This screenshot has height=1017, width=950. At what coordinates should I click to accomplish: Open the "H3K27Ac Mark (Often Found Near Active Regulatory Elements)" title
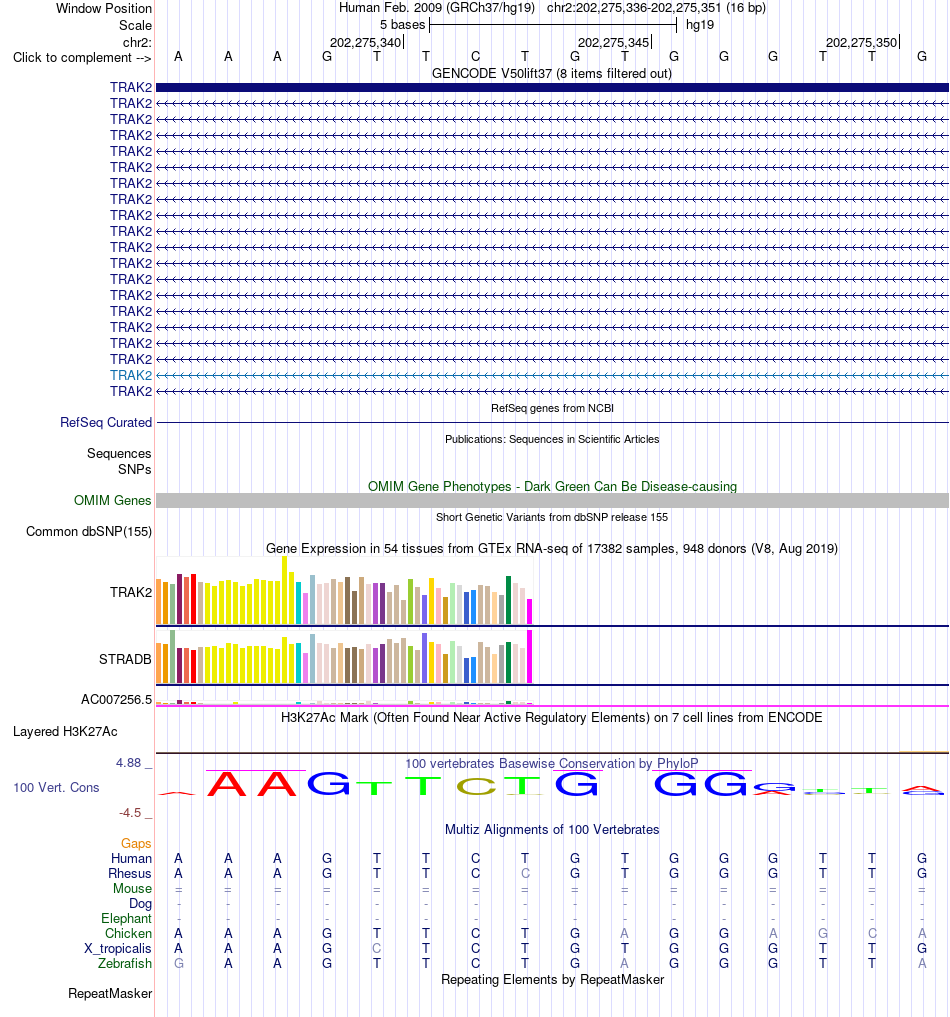pyautogui.click(x=552, y=717)
